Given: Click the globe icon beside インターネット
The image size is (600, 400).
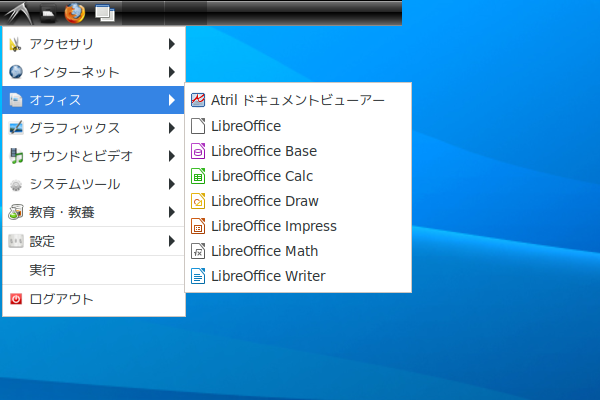Looking at the screenshot, I should pos(16,72).
